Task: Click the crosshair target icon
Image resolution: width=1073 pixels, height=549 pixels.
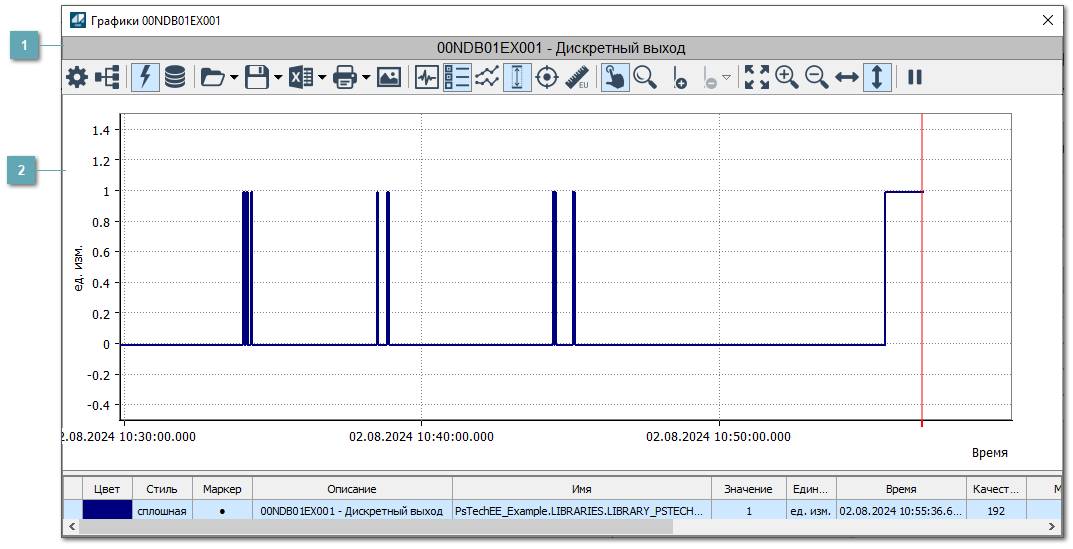Action: (x=547, y=77)
